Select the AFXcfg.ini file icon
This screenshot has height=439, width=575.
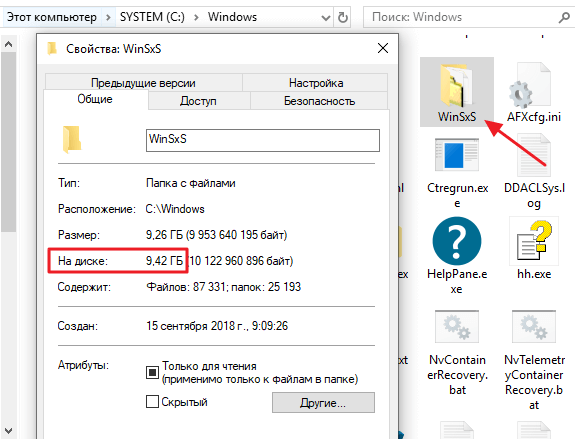531,85
